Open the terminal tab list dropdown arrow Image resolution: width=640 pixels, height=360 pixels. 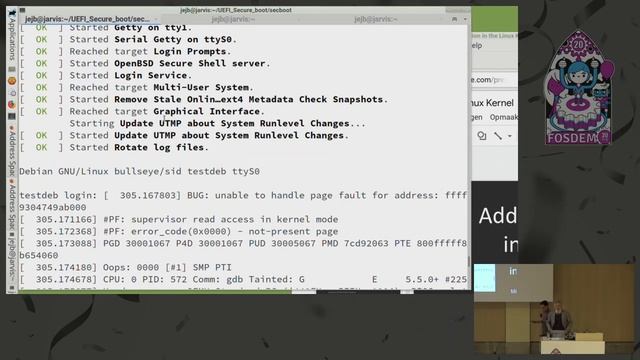pyautogui.click(x=465, y=19)
